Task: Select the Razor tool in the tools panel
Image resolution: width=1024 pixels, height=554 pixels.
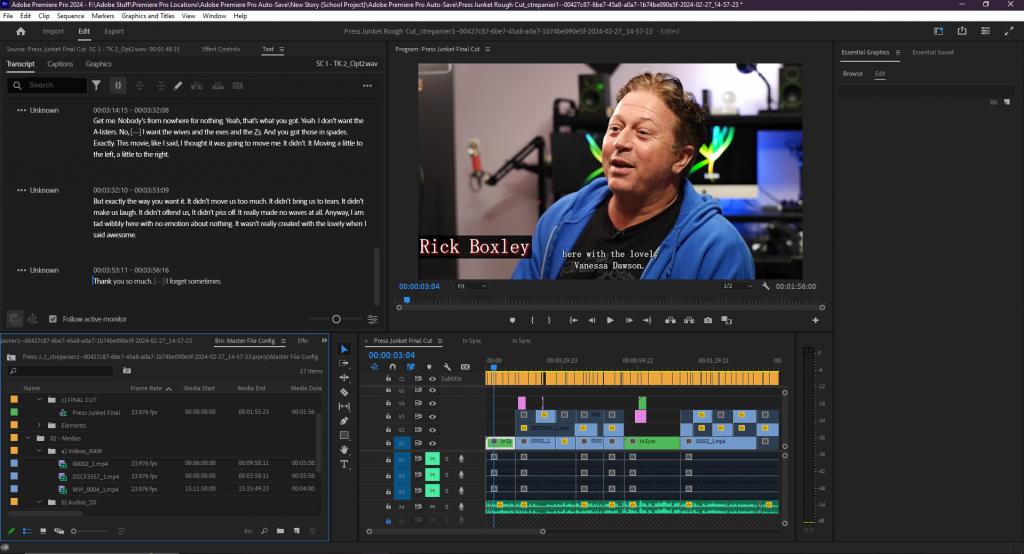Action: 345,392
